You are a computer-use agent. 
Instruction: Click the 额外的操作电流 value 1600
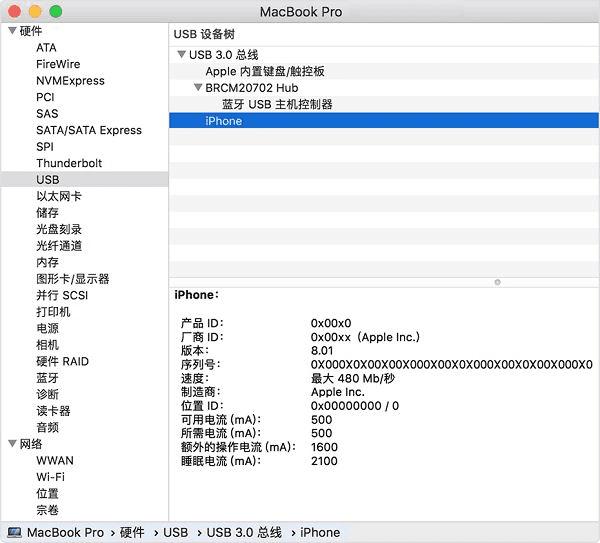point(324,447)
